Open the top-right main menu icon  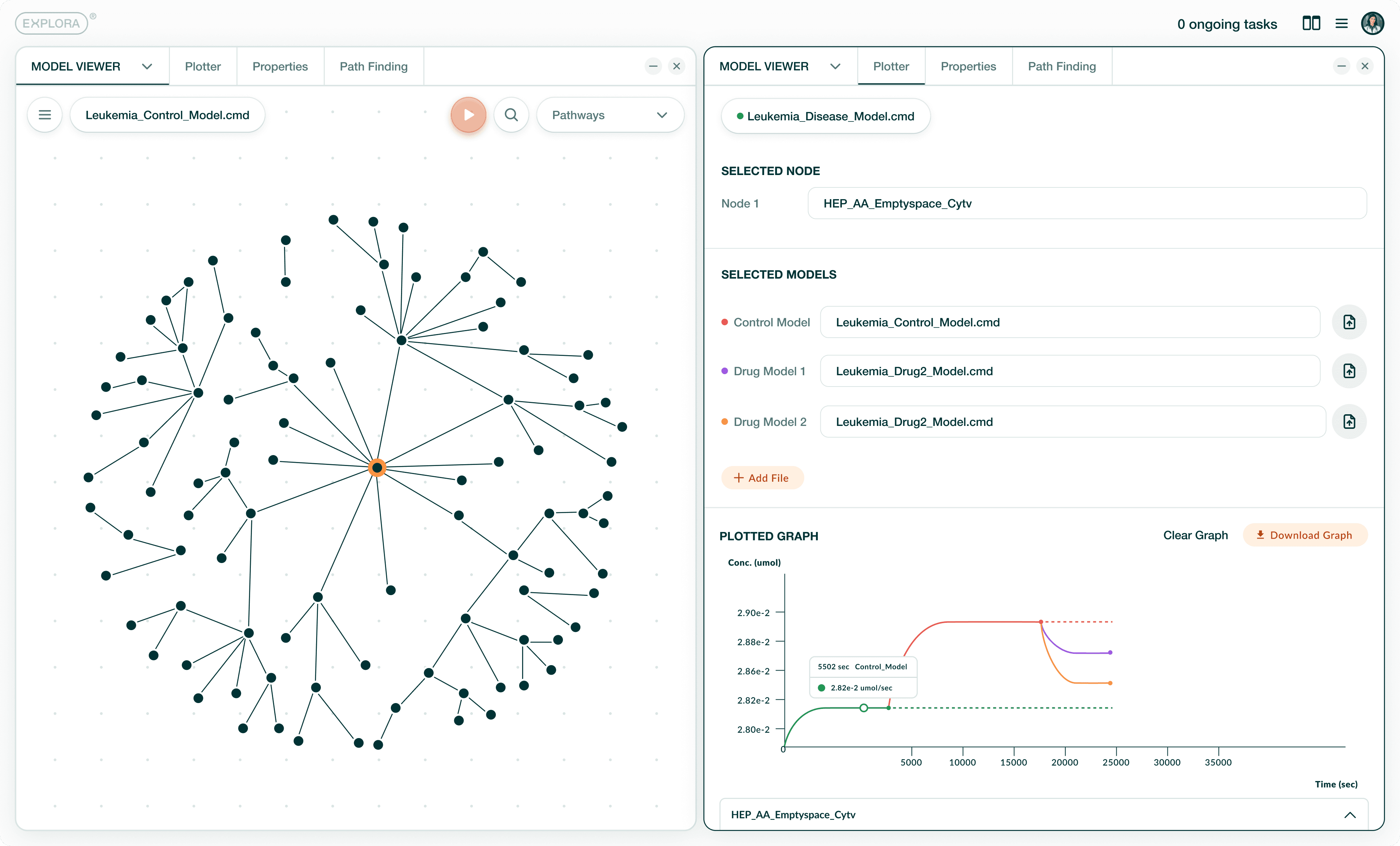point(1341,23)
